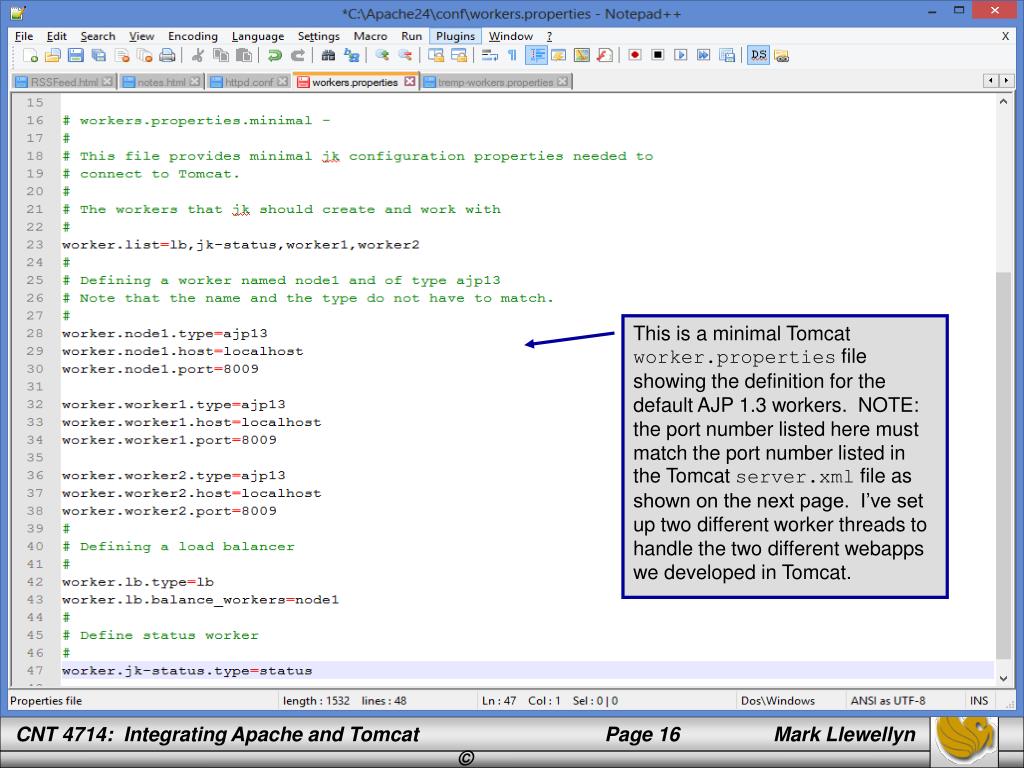Image resolution: width=1024 pixels, height=768 pixels.
Task: Close the current document via toolbar icon
Action: (121, 56)
